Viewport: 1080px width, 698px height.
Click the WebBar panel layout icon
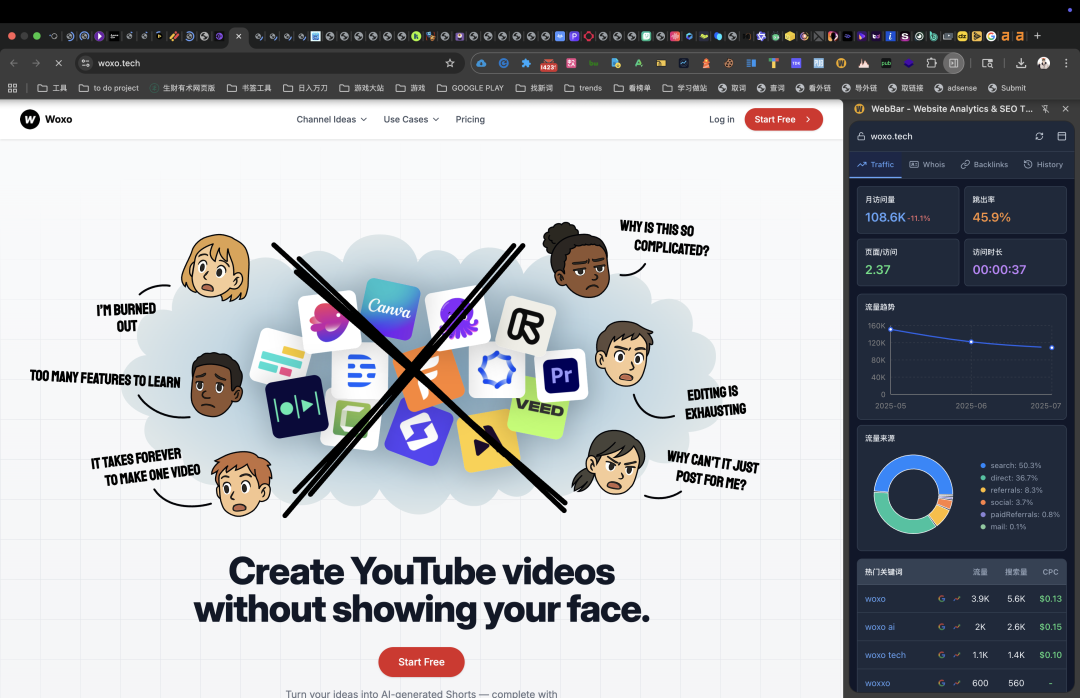(1061, 136)
